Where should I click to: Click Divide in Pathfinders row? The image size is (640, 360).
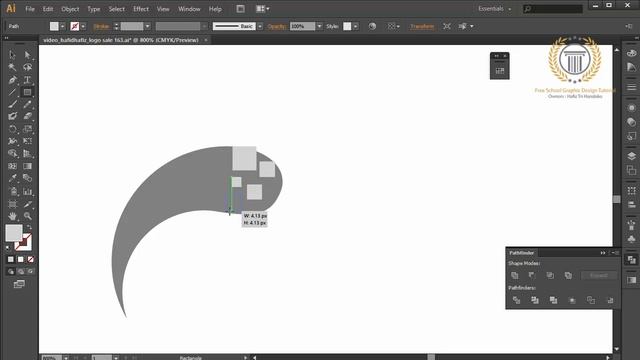[x=516, y=300]
